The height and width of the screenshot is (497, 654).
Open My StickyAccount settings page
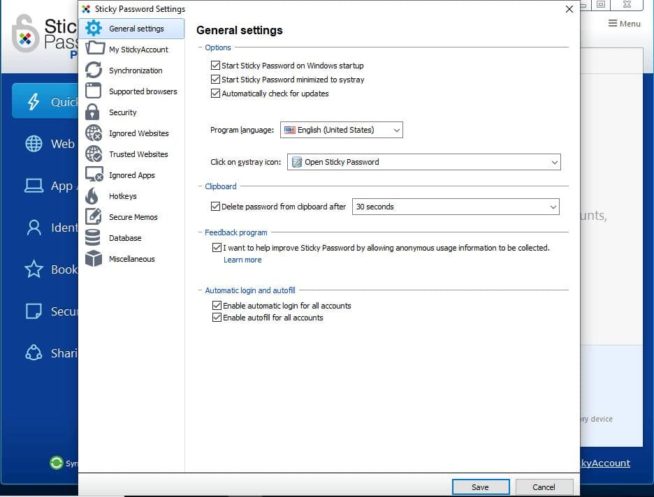tap(132, 49)
